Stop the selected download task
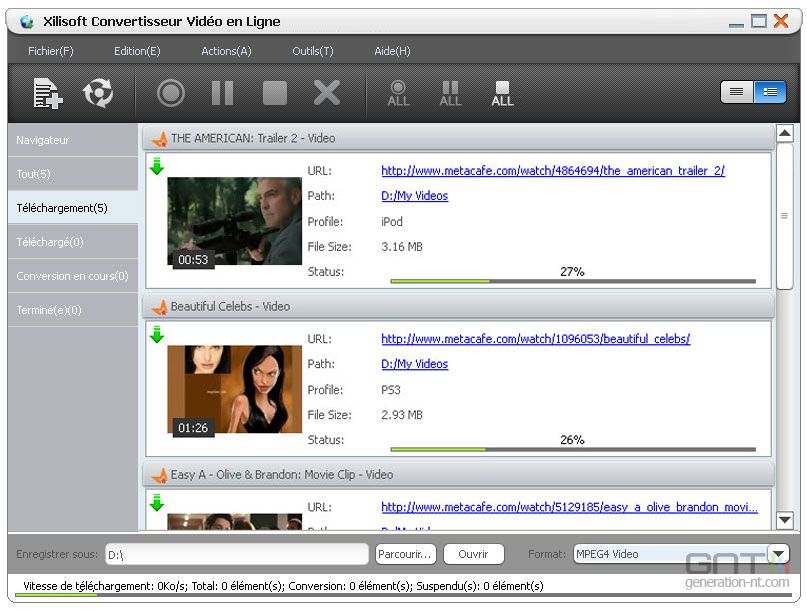The height and width of the screenshot is (611, 807). tap(274, 93)
